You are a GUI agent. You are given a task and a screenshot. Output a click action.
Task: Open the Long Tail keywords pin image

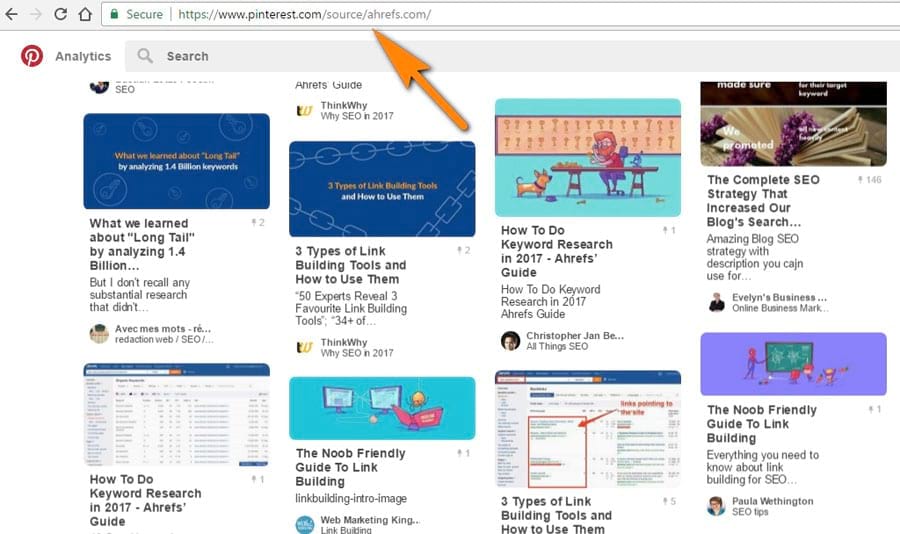pos(176,161)
